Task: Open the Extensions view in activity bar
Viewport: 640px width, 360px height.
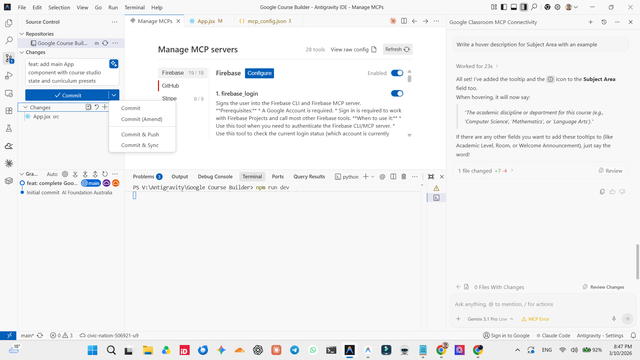Action: (x=9, y=111)
